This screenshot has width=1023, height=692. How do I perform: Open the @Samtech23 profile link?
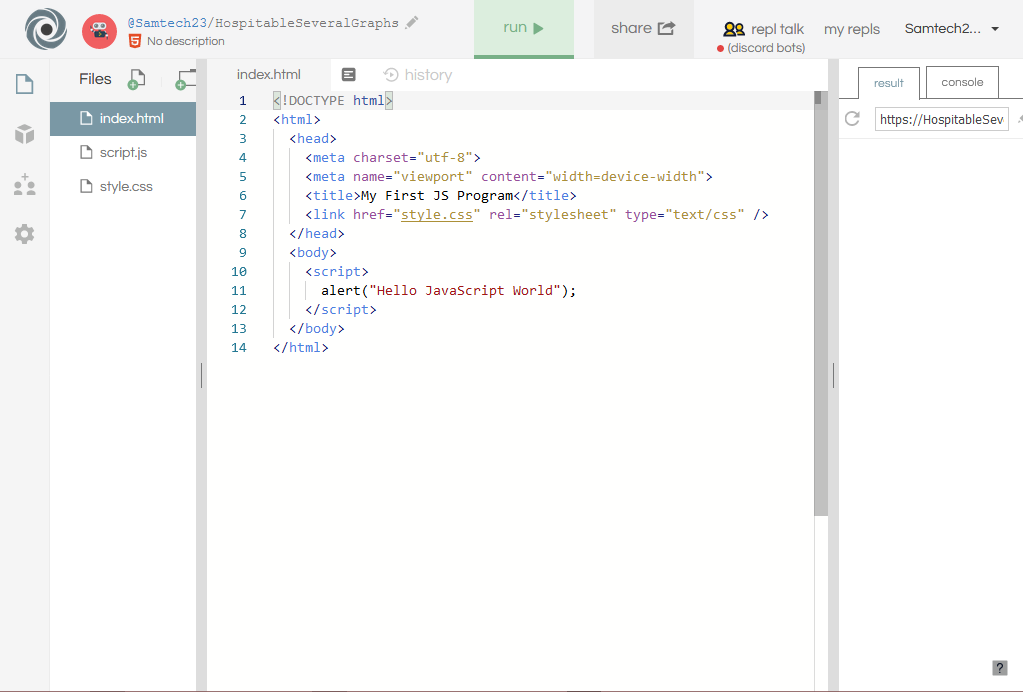(168, 23)
